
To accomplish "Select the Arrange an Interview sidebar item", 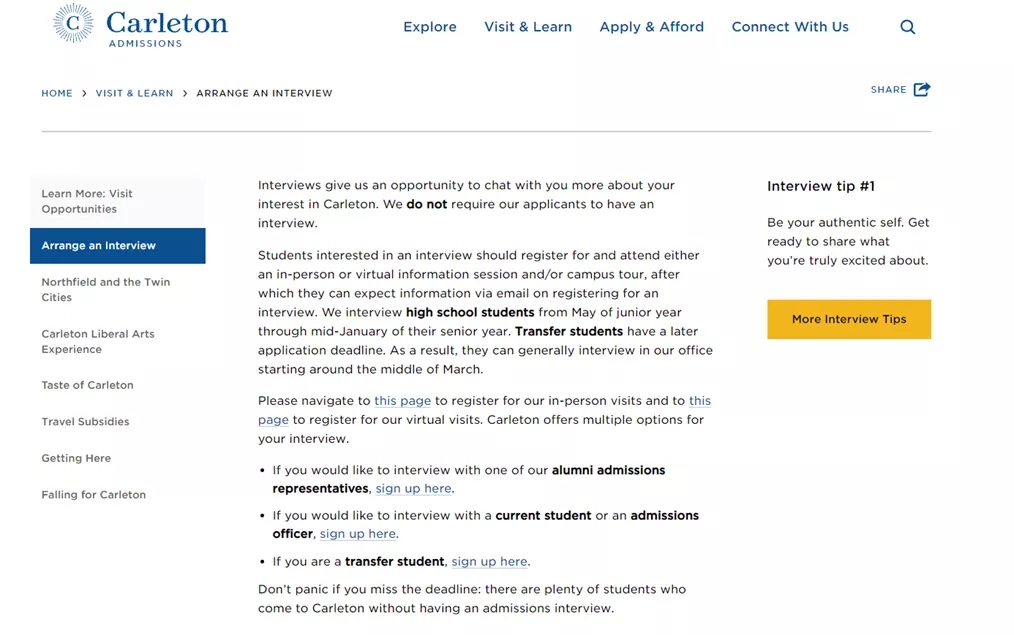I will click(99, 246).
